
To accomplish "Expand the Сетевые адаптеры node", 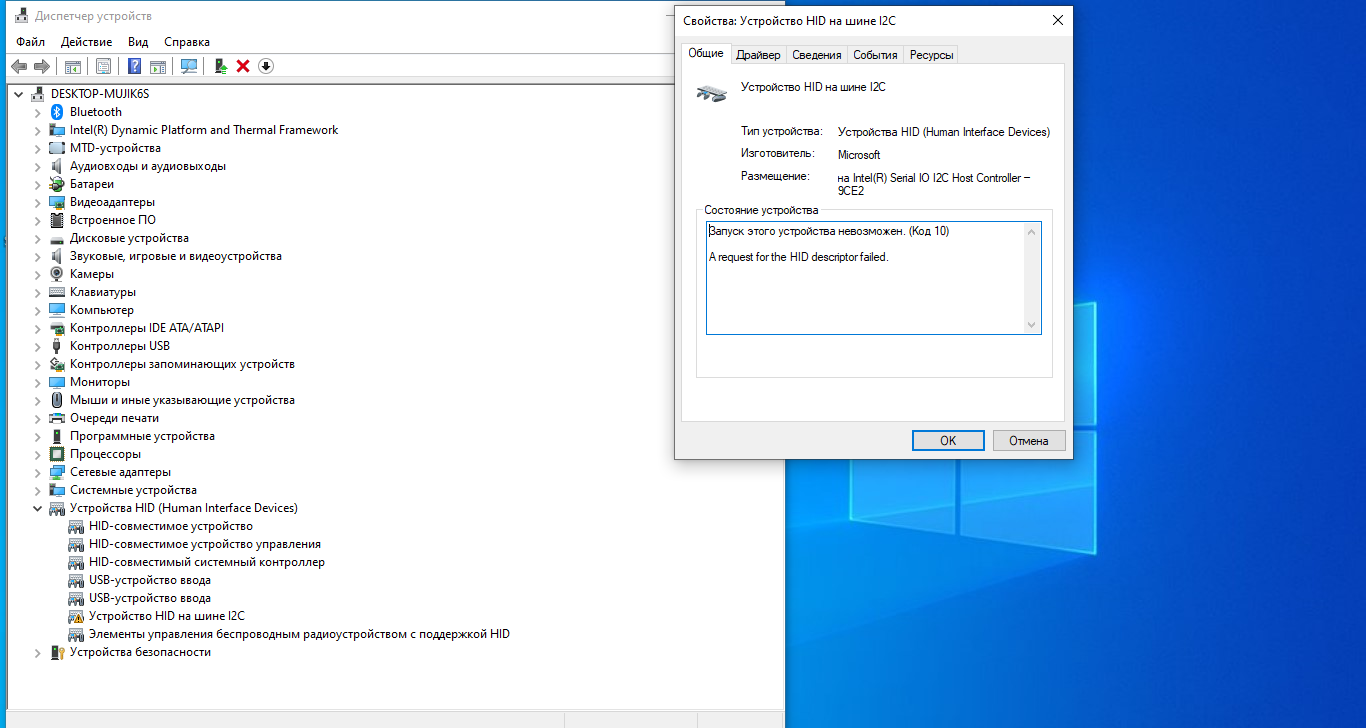I will click(37, 472).
